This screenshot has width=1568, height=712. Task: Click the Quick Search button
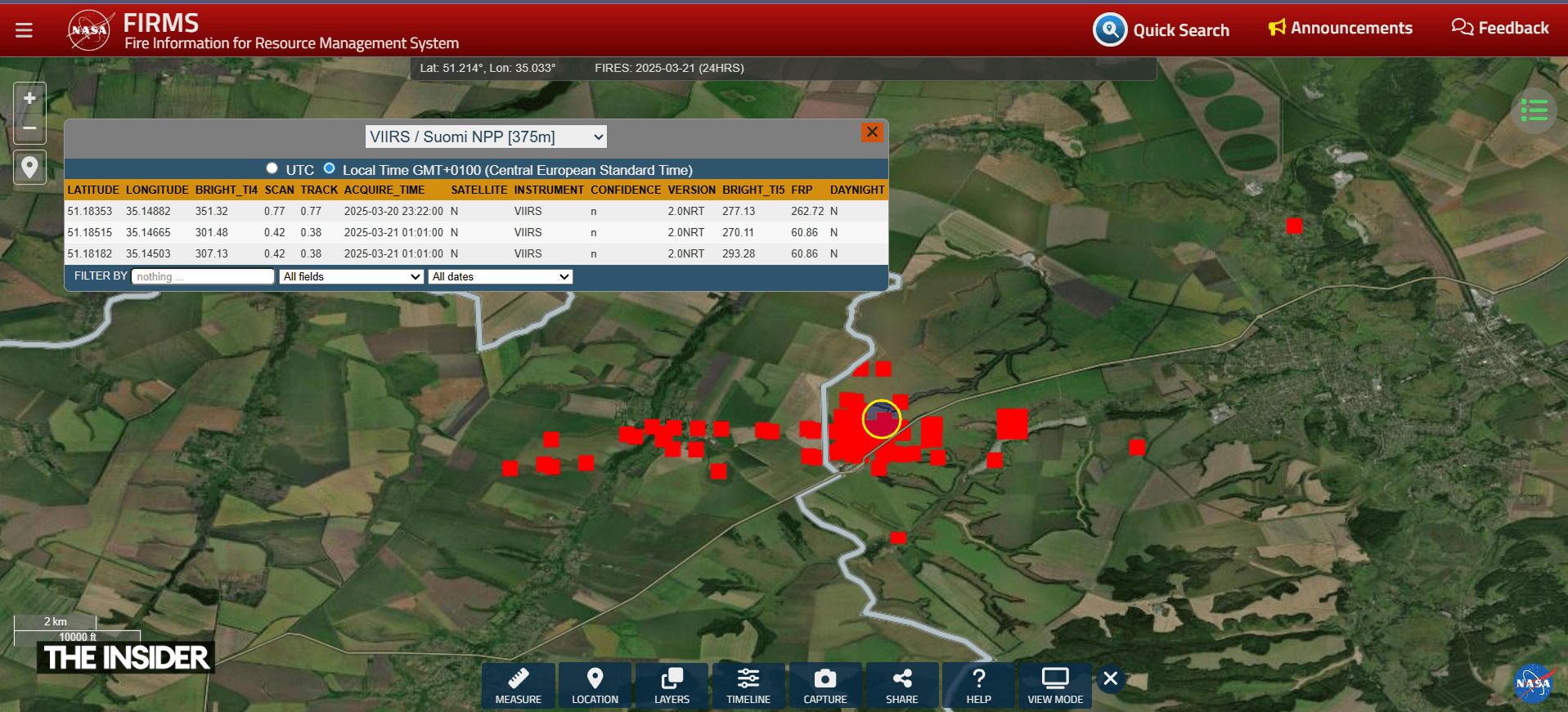coord(1161,30)
